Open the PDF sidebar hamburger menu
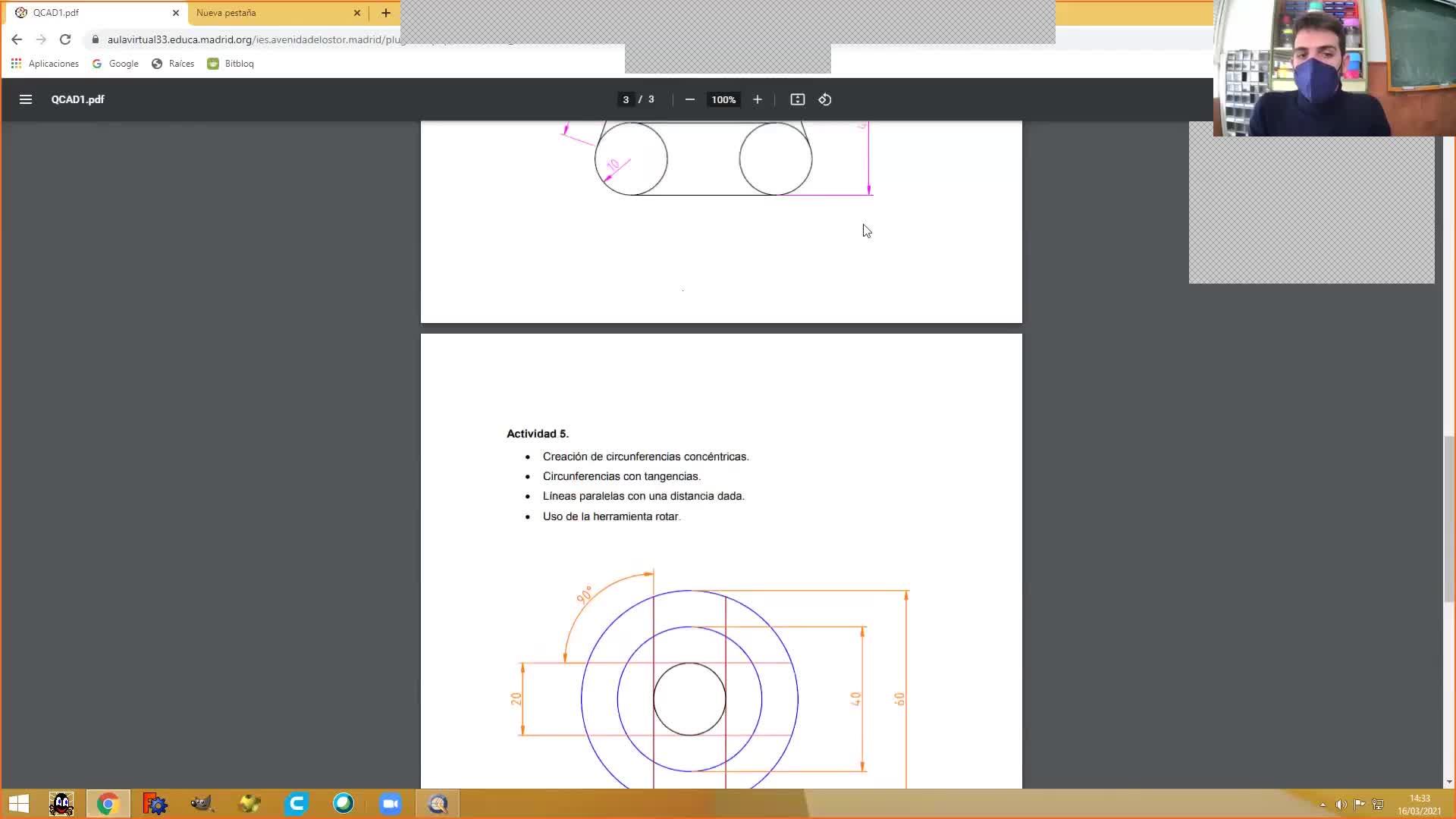Viewport: 1456px width, 819px height. [25, 99]
